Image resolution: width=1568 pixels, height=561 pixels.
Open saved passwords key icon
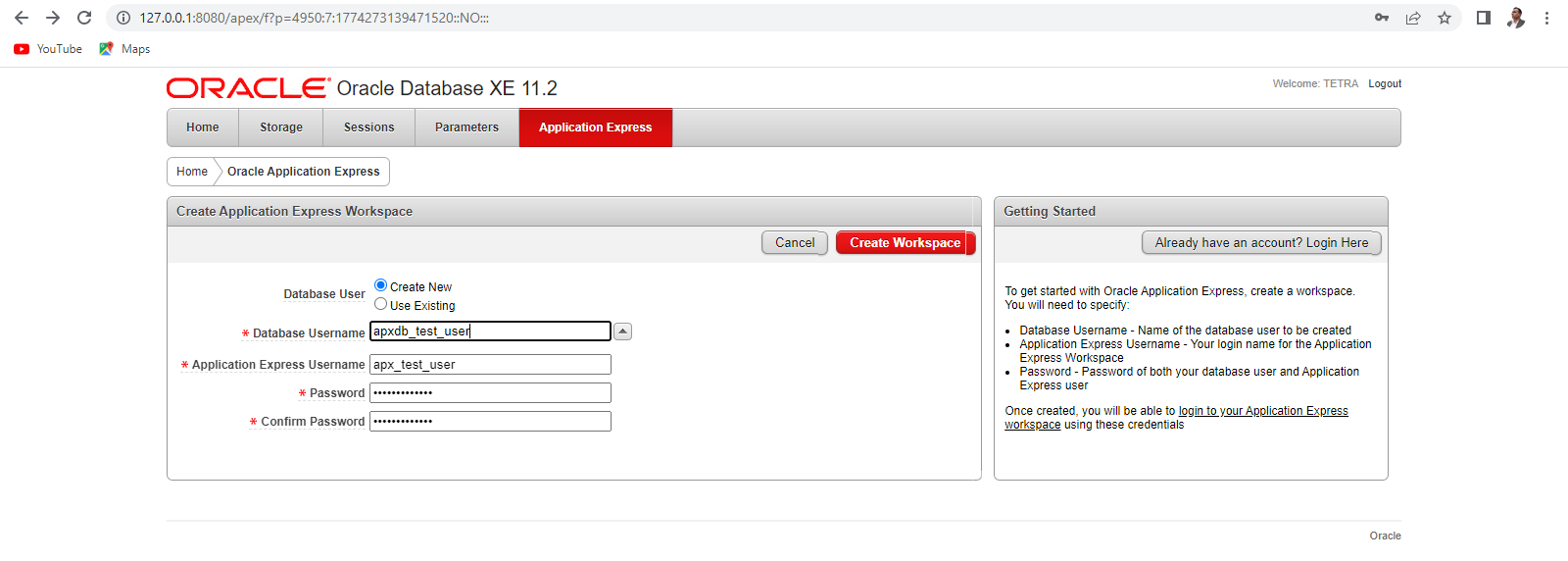tap(1382, 18)
